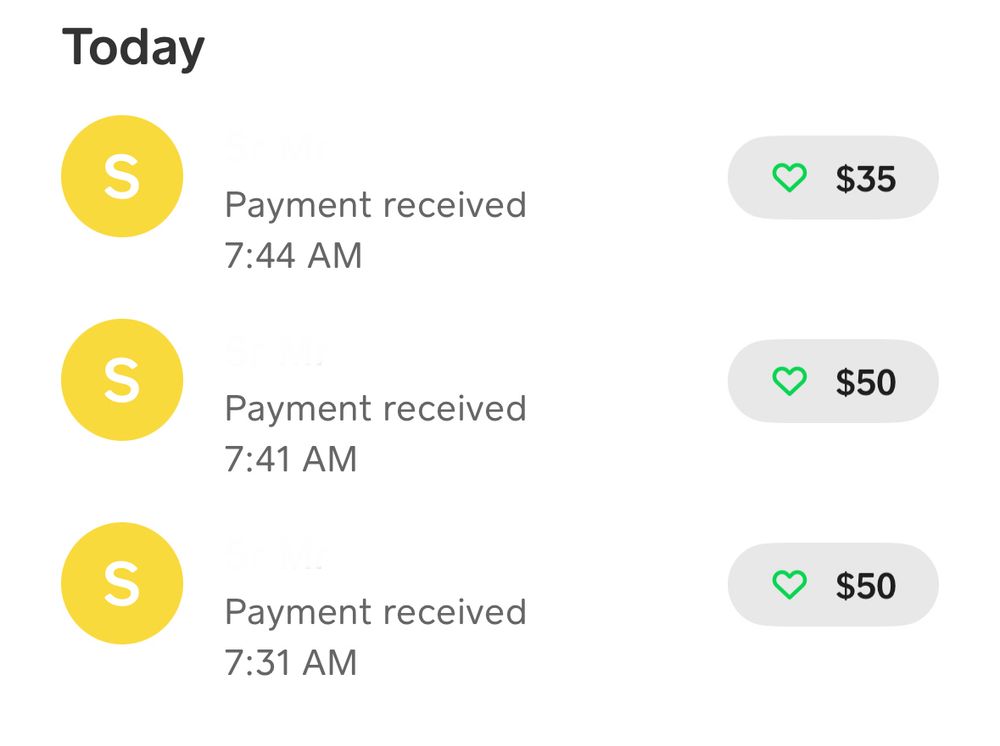View the "Payment received" entry from 7:31 AM
Image resolution: width=1000 pixels, height=746 pixels.
click(375, 611)
